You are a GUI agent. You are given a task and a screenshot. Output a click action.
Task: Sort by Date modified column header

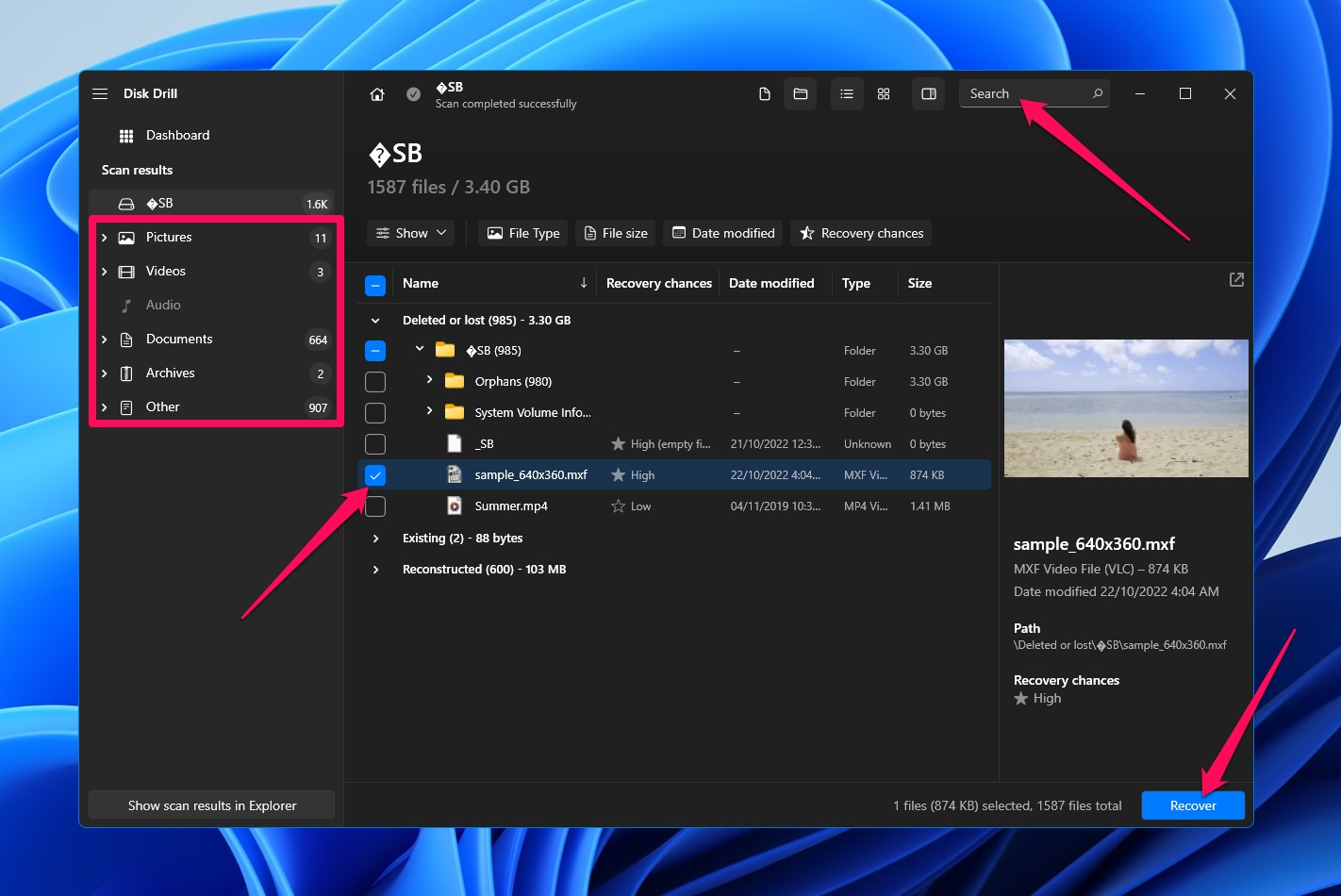click(x=771, y=284)
